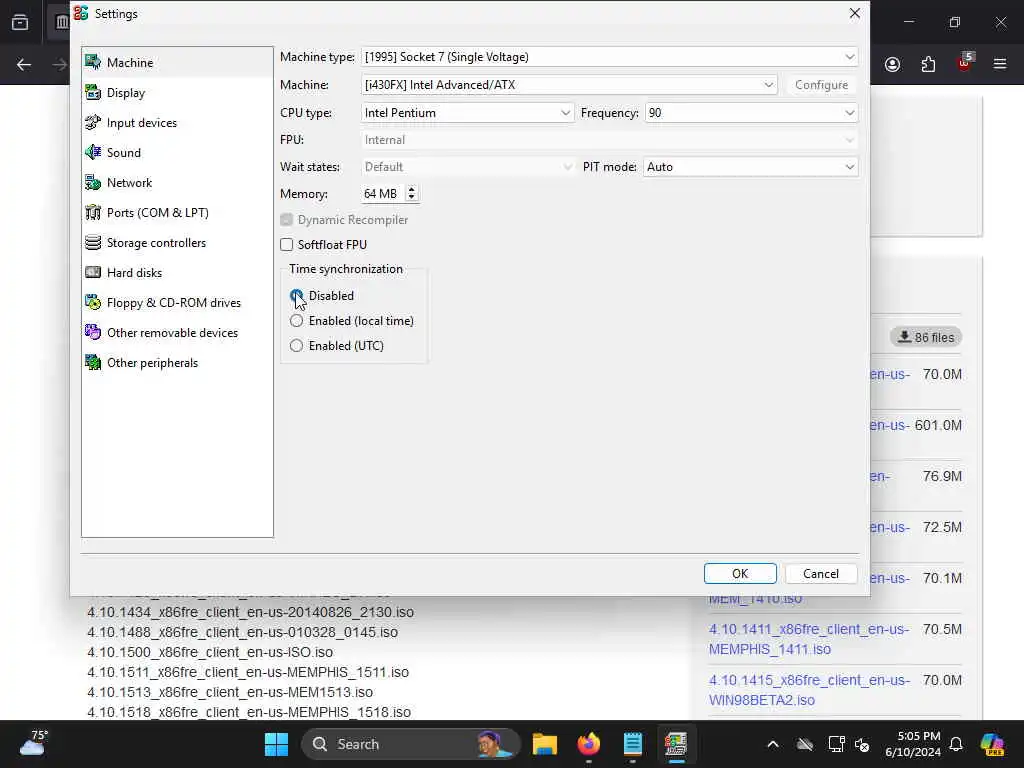Click the Sound speaker icon
1024x768 pixels.
pos(93,153)
